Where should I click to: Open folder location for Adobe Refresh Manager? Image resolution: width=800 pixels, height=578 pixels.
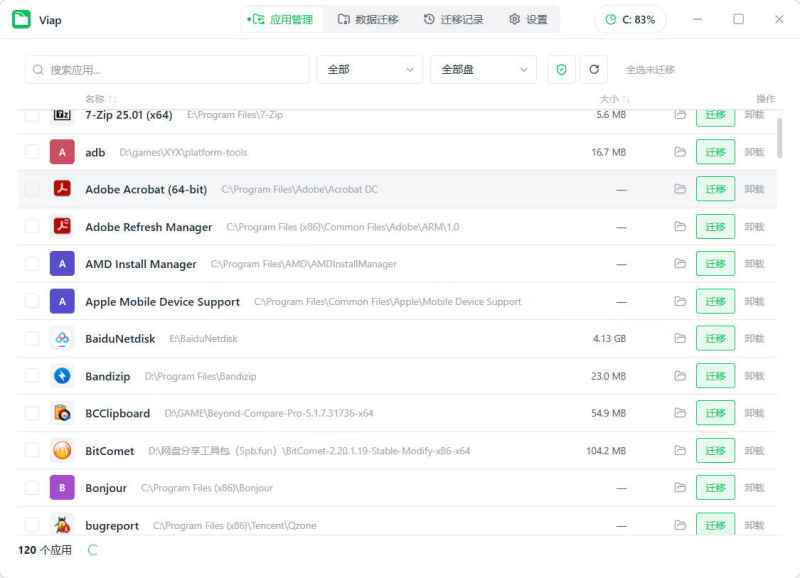pyautogui.click(x=680, y=227)
